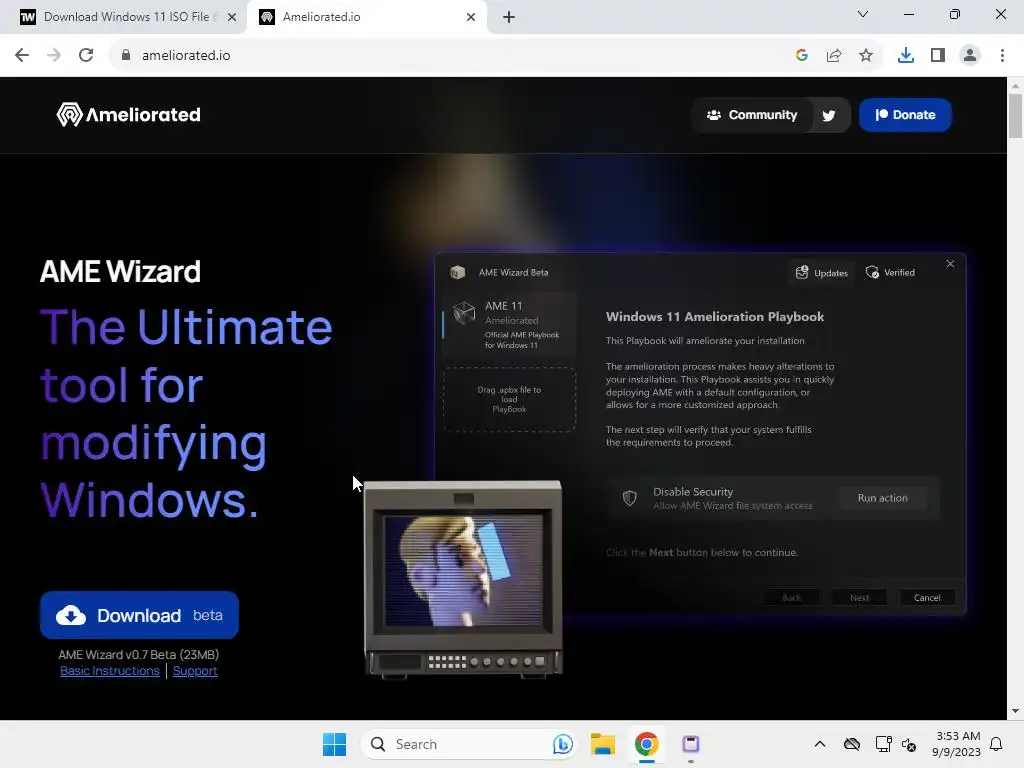
Task: Share this page using the share icon
Action: coord(834,56)
